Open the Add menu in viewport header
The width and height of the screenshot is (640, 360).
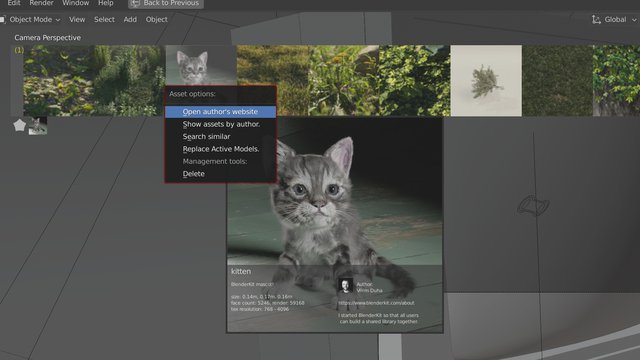(130, 20)
